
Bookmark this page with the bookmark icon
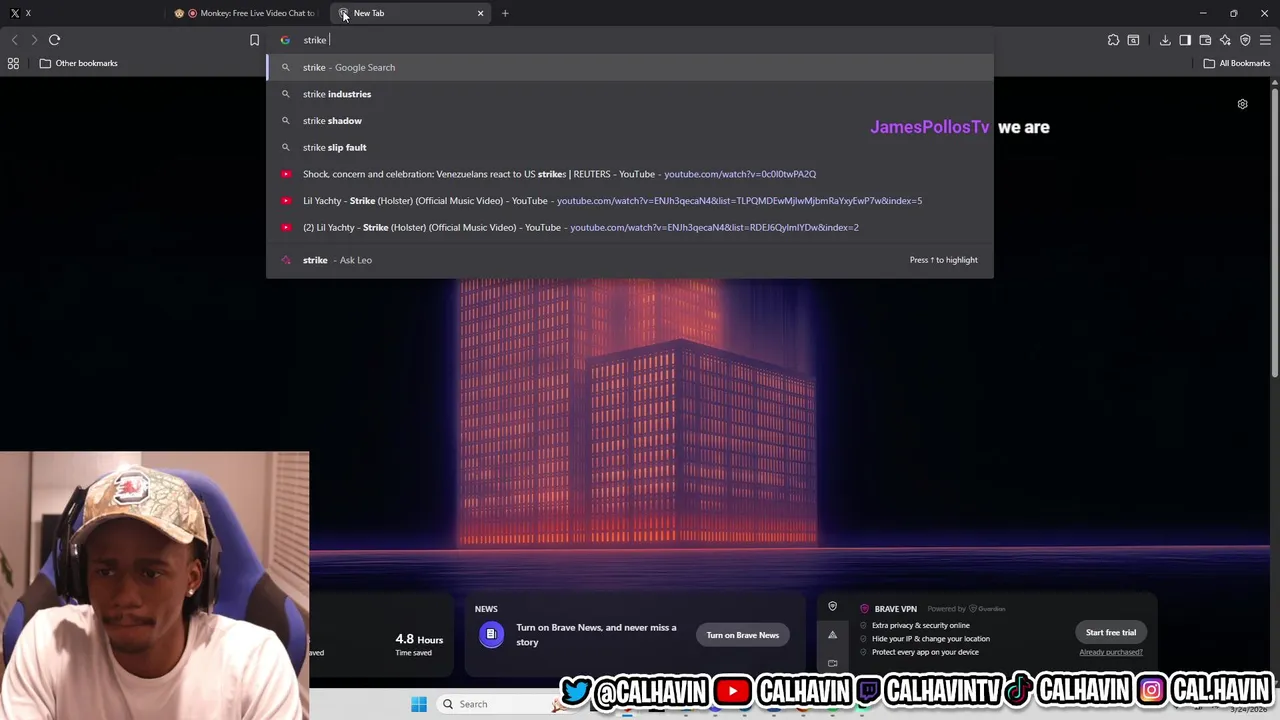[x=254, y=40]
